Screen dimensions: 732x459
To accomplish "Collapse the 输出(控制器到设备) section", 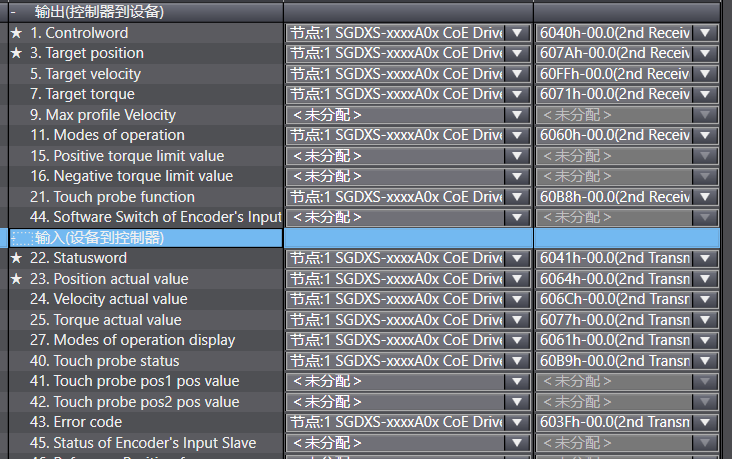I will tap(13, 12).
